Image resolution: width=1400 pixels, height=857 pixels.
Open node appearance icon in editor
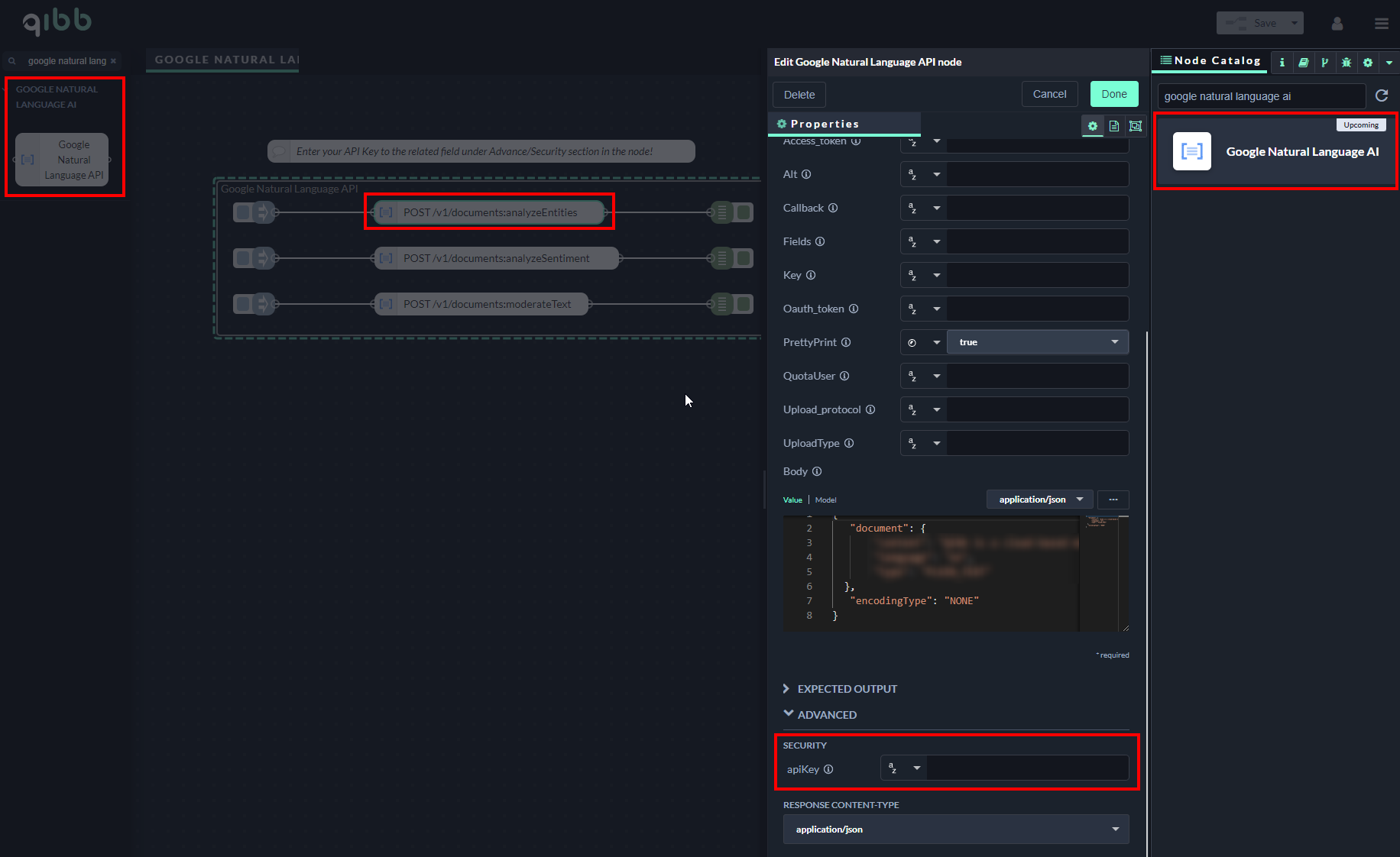coord(1136,126)
